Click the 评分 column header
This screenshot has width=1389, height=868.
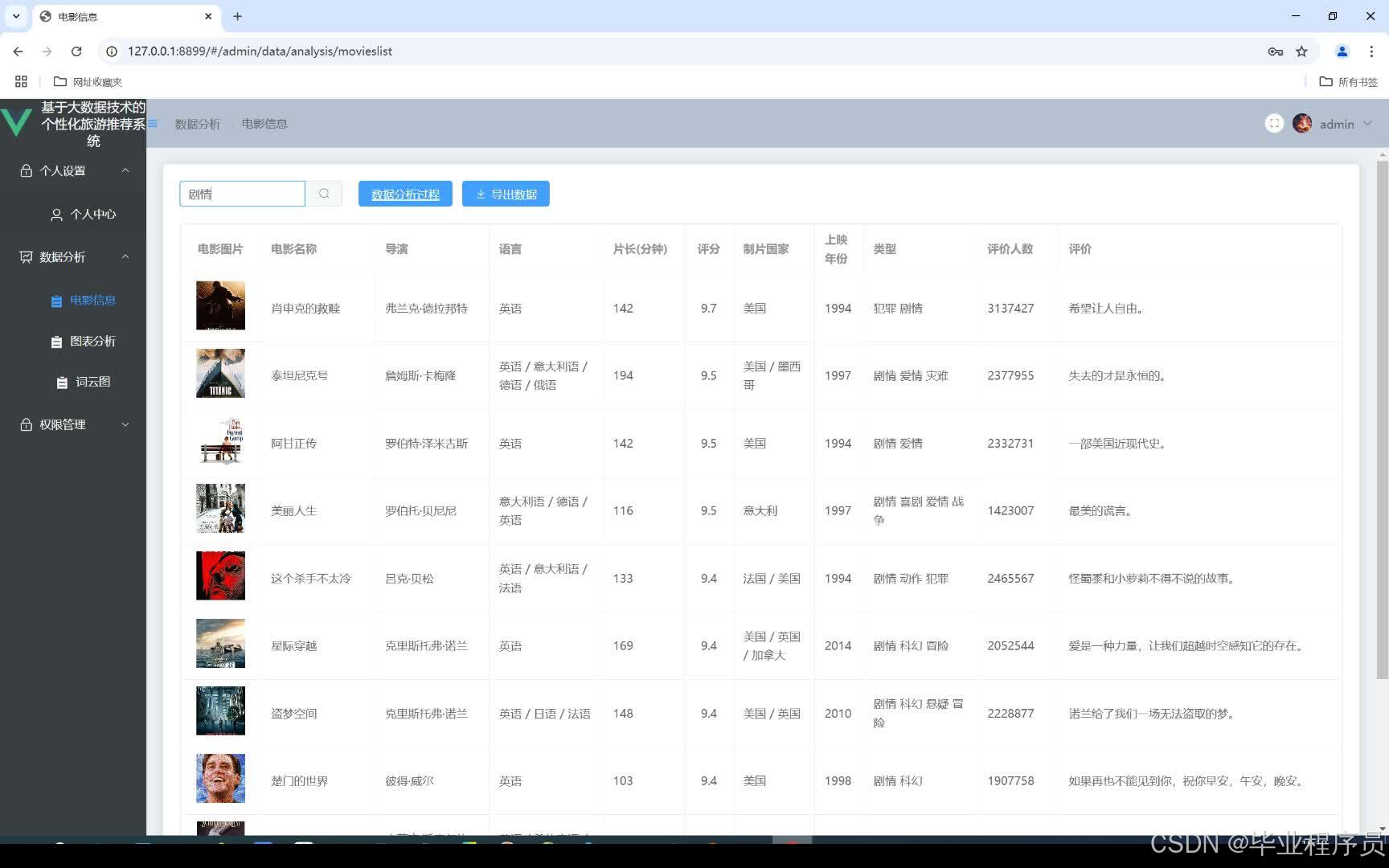coord(708,249)
